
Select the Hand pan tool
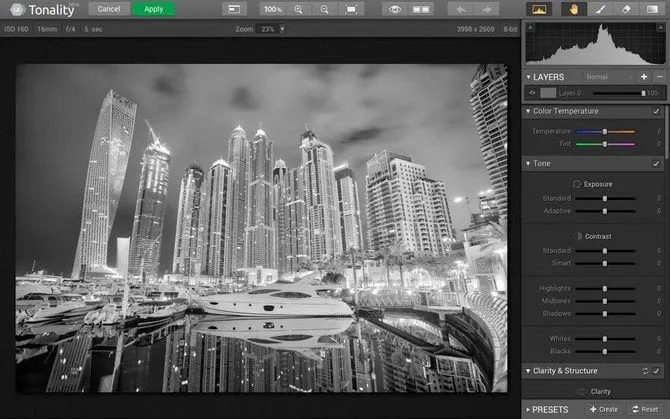(x=574, y=9)
